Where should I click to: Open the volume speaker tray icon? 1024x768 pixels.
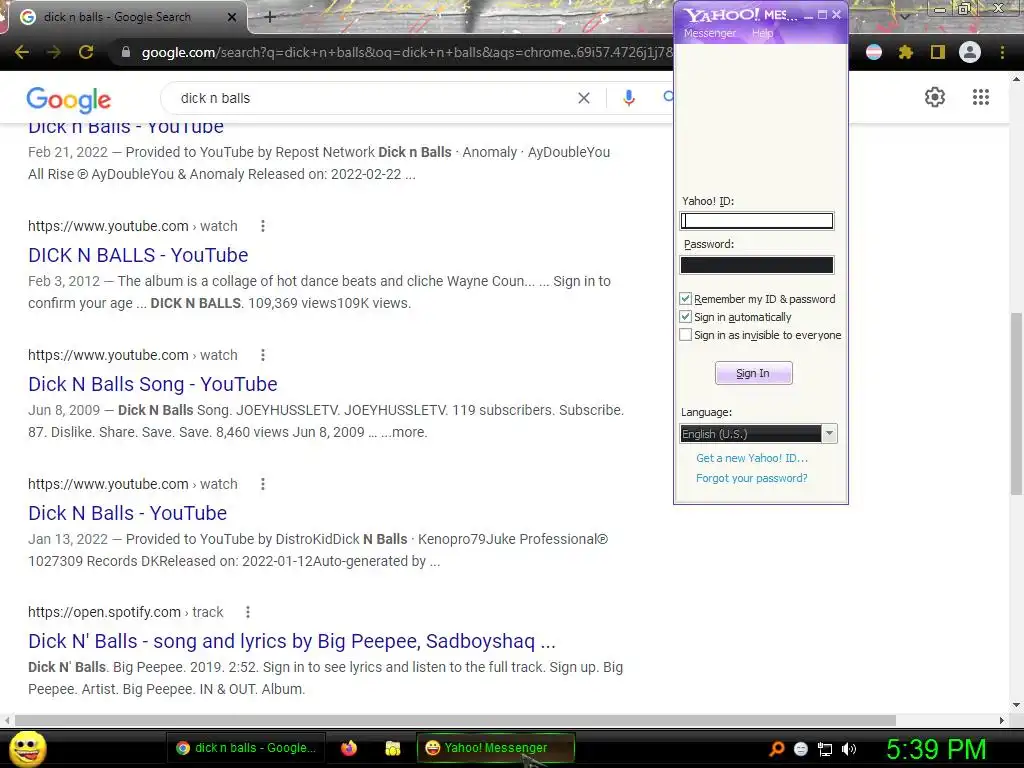tap(849, 749)
